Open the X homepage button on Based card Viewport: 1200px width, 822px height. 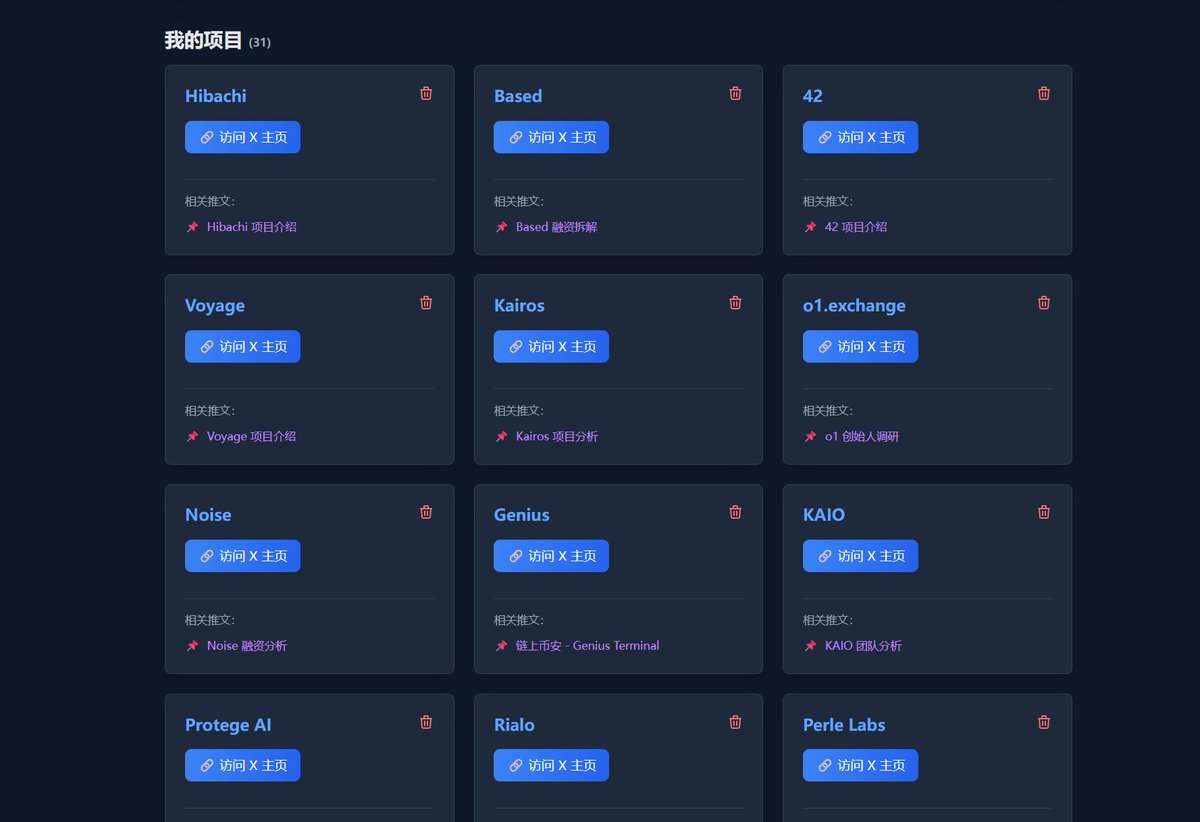[x=551, y=137]
